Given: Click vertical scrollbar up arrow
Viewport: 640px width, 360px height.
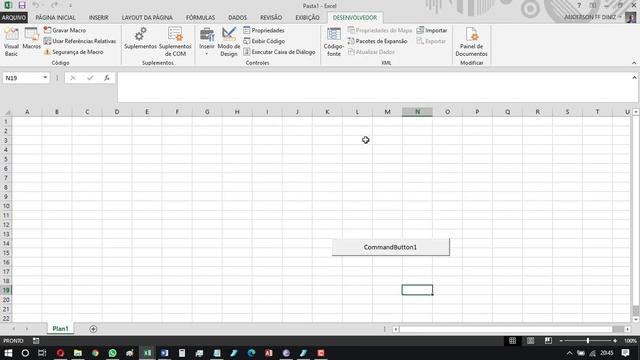Looking at the screenshot, I should point(636,112).
